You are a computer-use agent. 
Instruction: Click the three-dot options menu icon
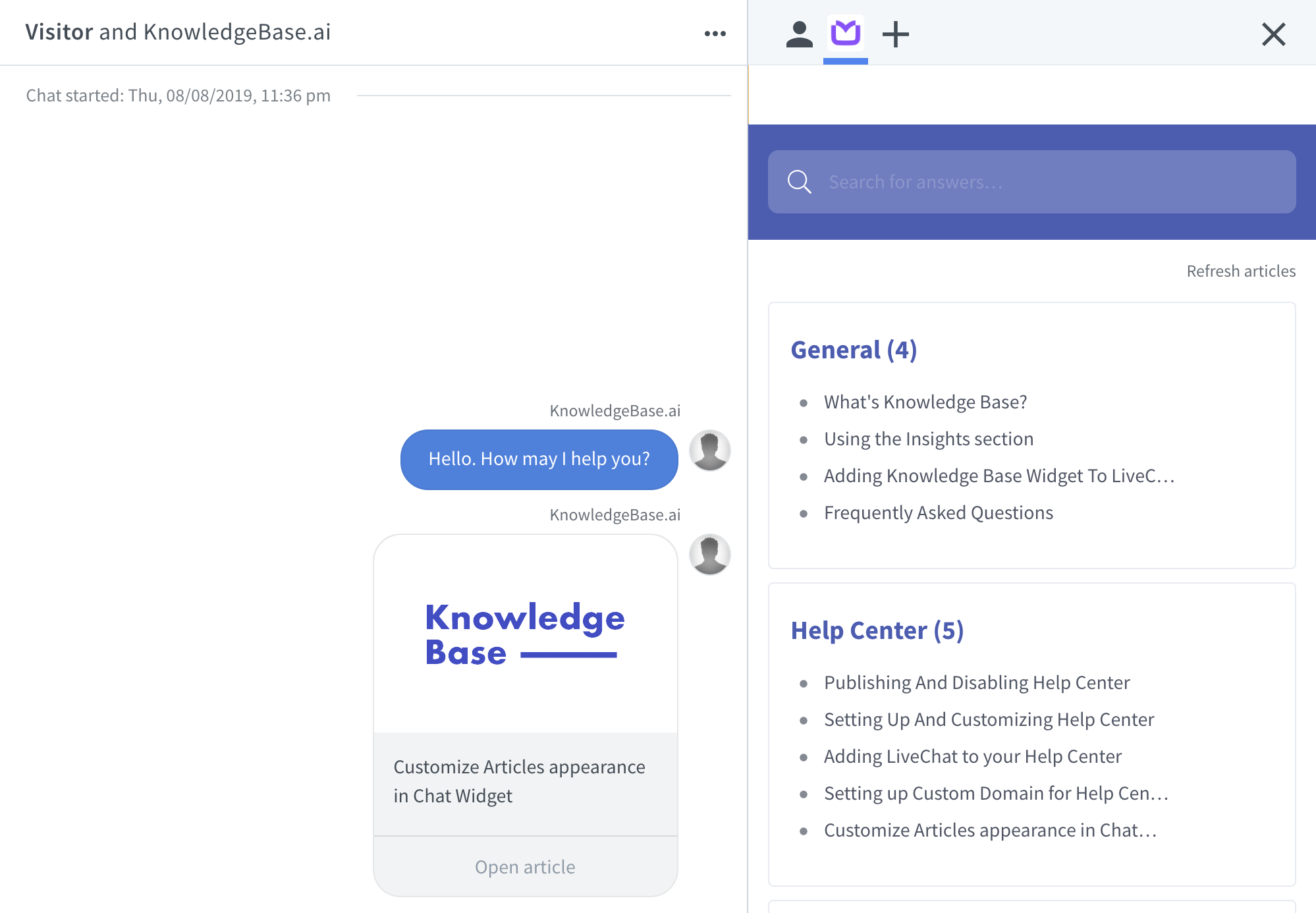pos(715,33)
